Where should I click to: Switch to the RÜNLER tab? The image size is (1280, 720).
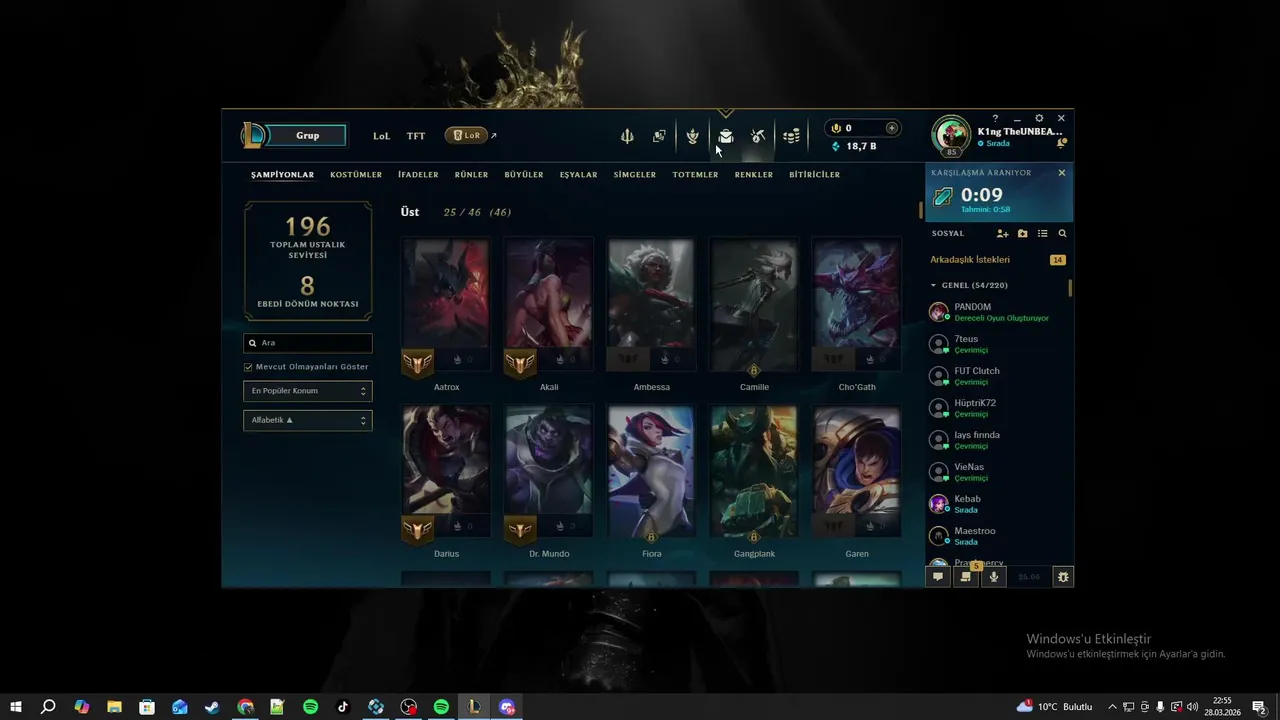click(471, 175)
